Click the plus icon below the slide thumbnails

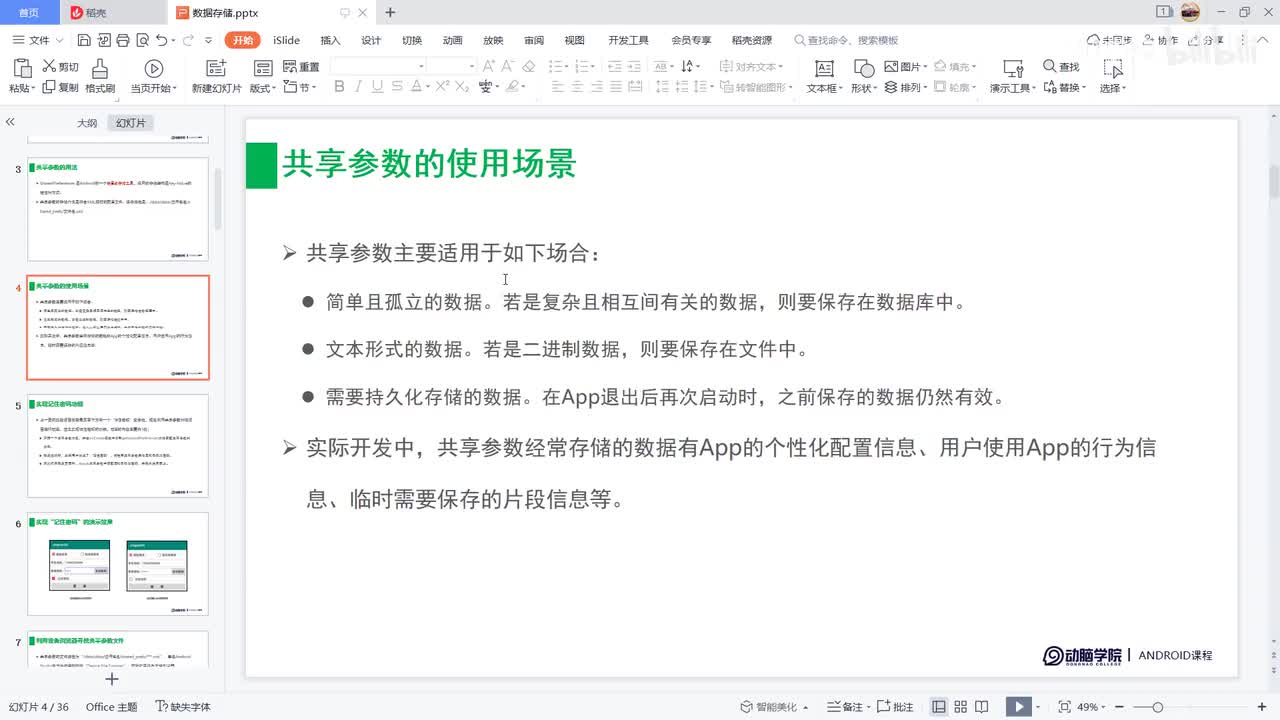112,679
